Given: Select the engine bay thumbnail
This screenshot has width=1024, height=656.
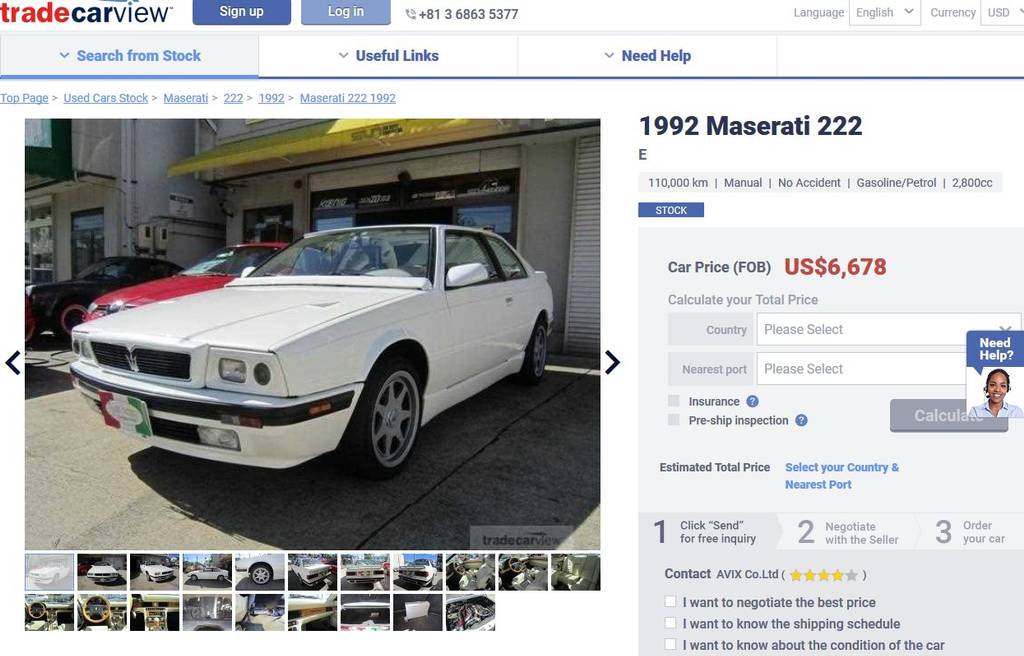Looking at the screenshot, I should [470, 612].
